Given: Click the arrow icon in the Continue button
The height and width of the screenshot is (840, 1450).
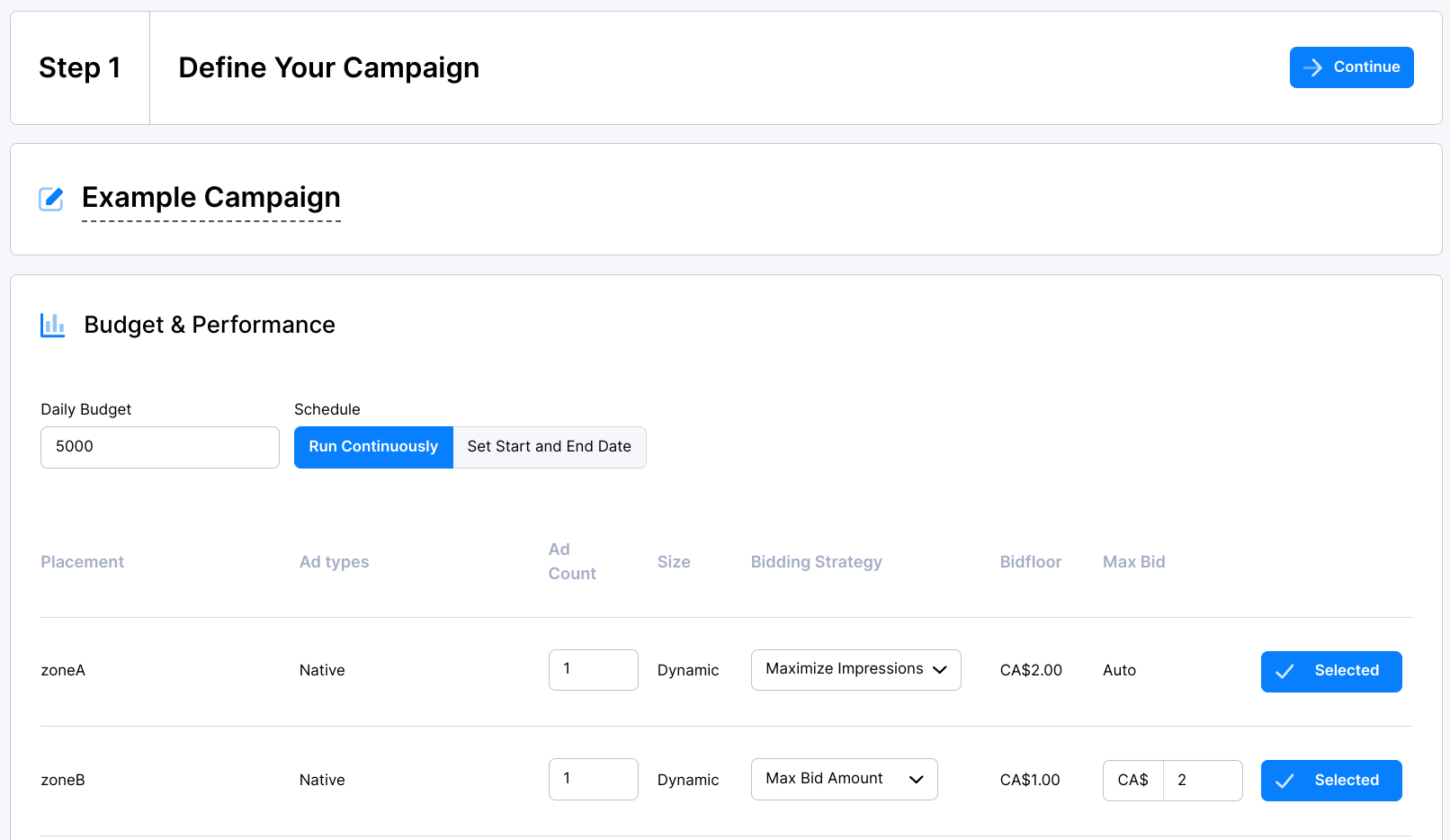Looking at the screenshot, I should [1312, 67].
